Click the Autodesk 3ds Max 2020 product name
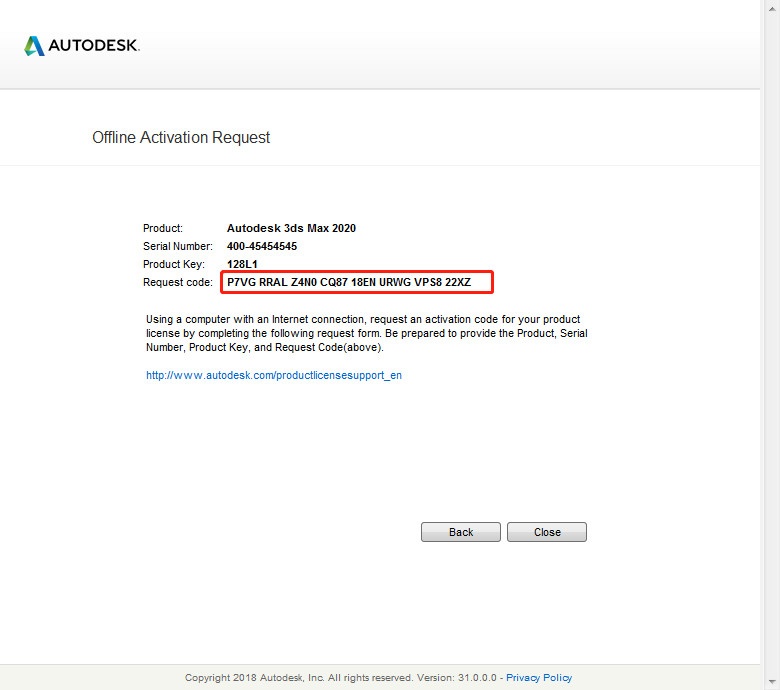The image size is (780, 690). coord(291,228)
